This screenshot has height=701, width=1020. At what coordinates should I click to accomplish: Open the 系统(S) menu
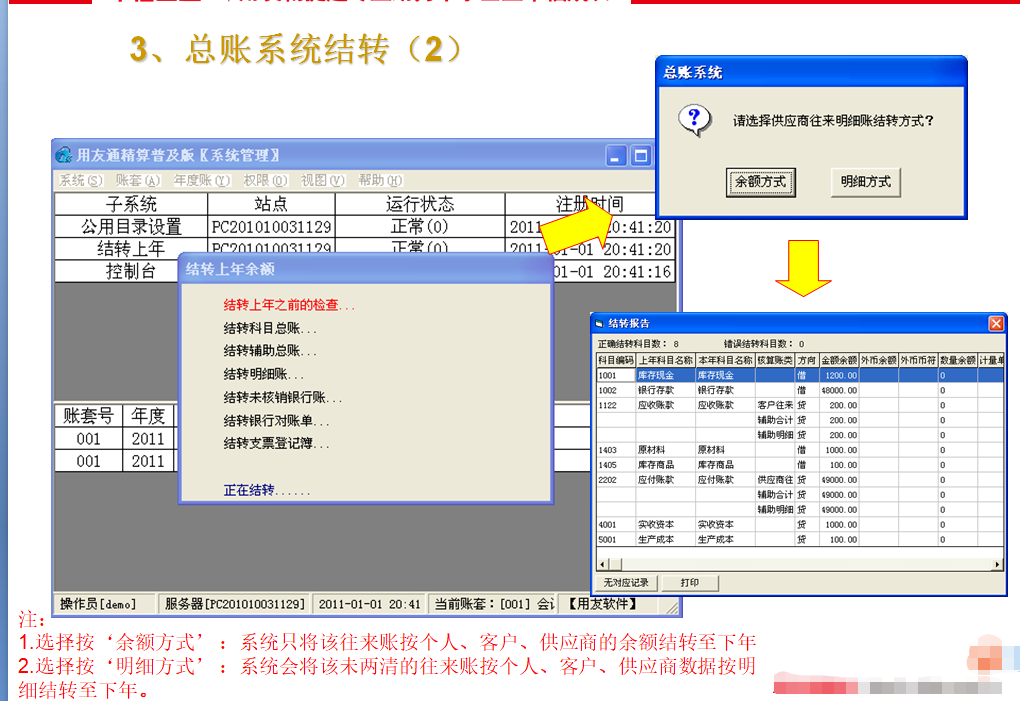click(81, 180)
